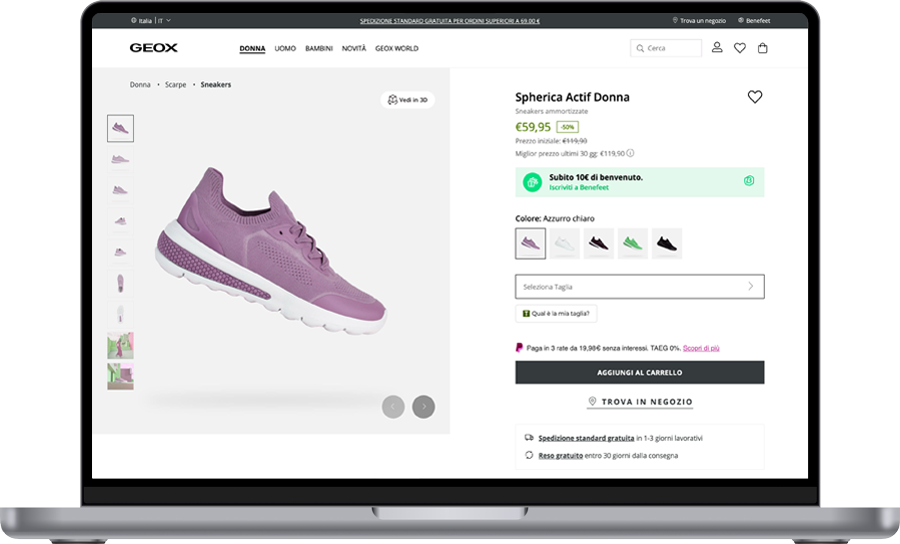Add Spherica Actif Donna to wishlist heart
900x544 pixels.
tap(755, 97)
